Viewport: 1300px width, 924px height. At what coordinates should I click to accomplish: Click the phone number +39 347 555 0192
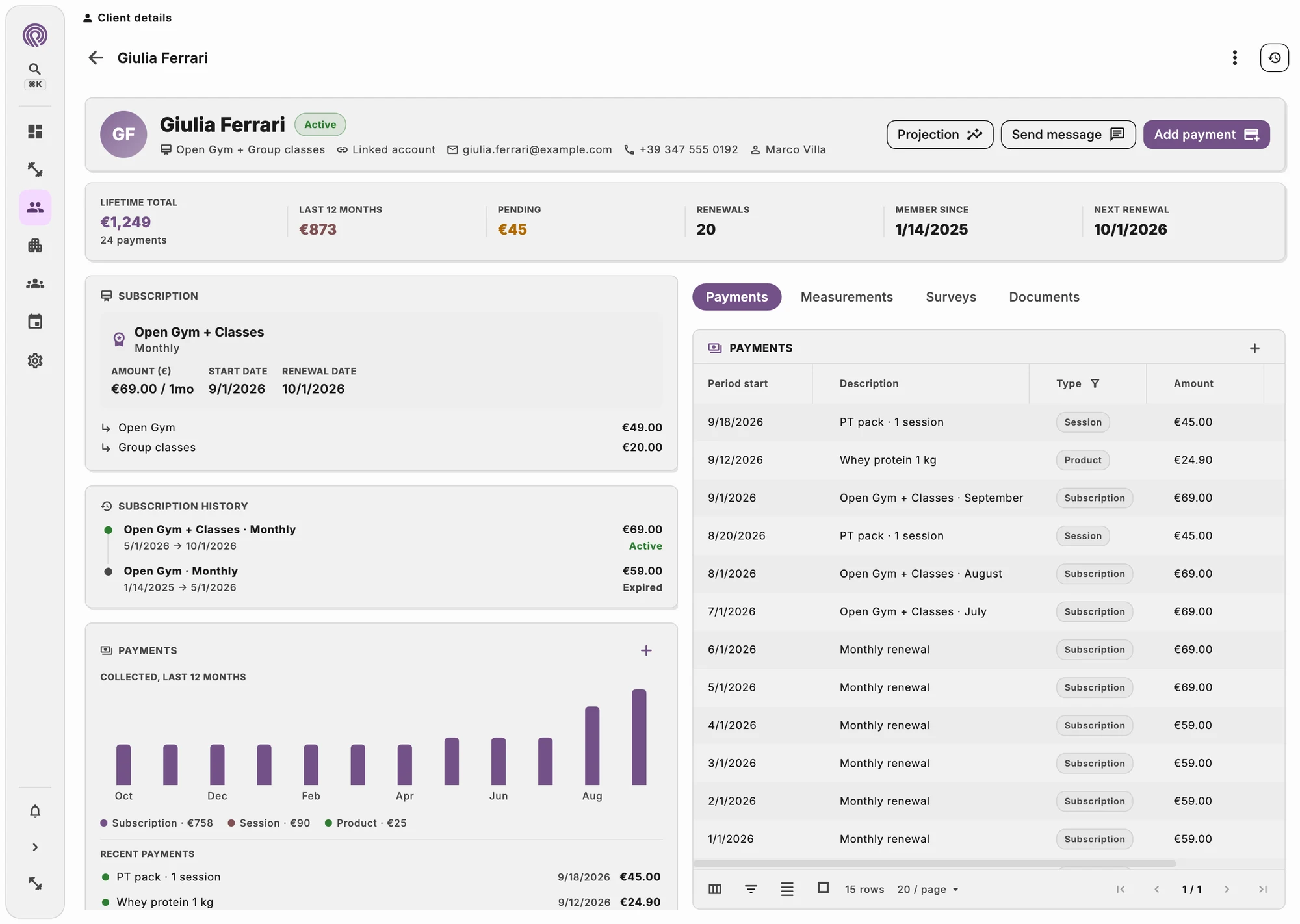681,149
